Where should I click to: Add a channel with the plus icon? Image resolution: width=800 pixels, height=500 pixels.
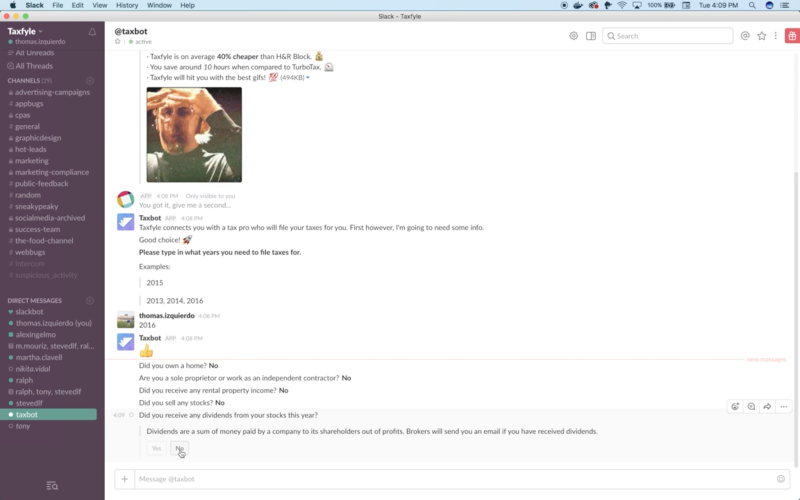[x=90, y=80]
